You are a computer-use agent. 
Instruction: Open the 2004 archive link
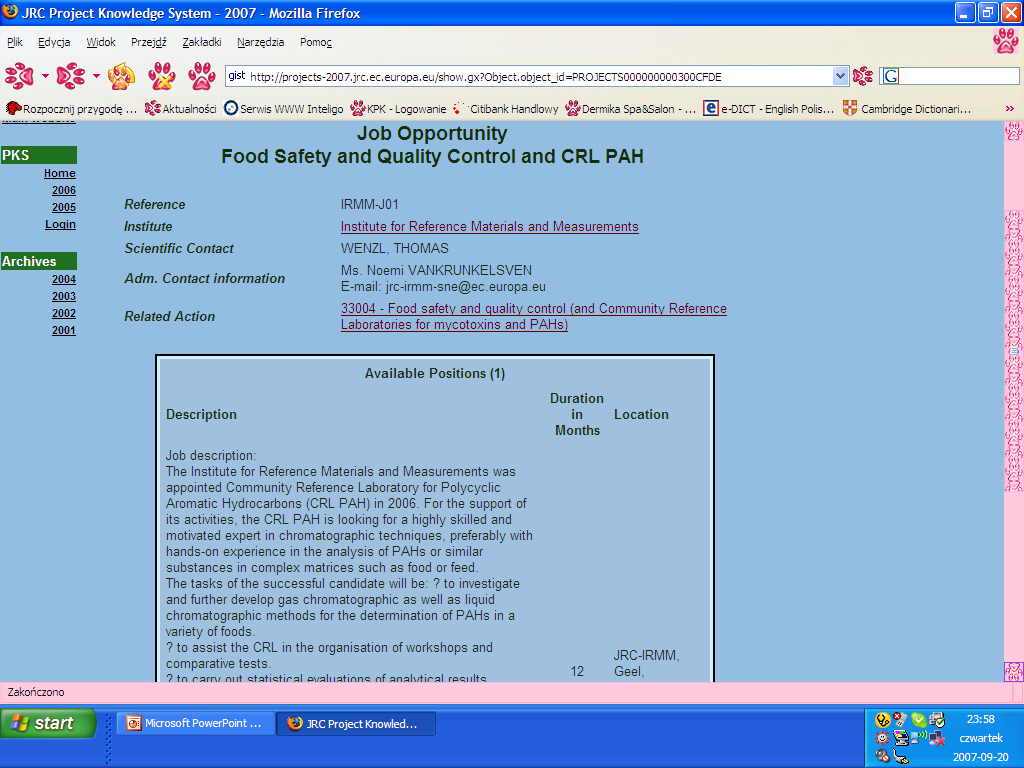(64, 279)
